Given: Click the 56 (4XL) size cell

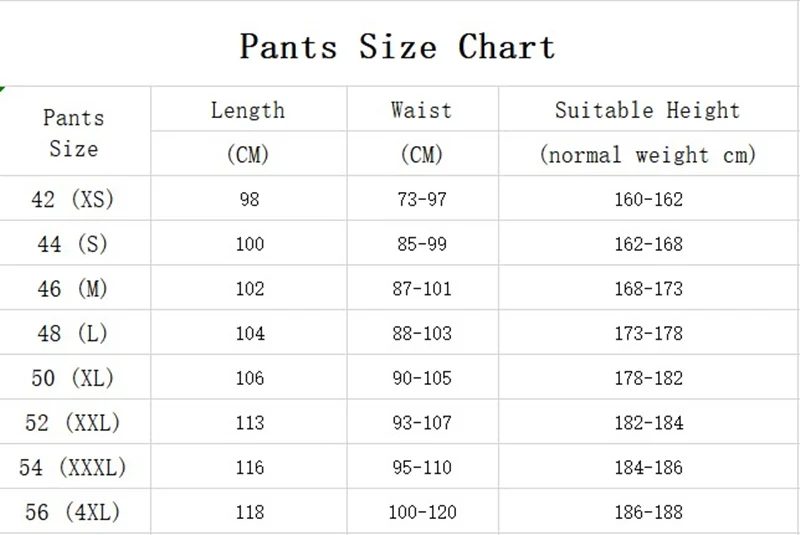Looking at the screenshot, I should click(x=74, y=512).
